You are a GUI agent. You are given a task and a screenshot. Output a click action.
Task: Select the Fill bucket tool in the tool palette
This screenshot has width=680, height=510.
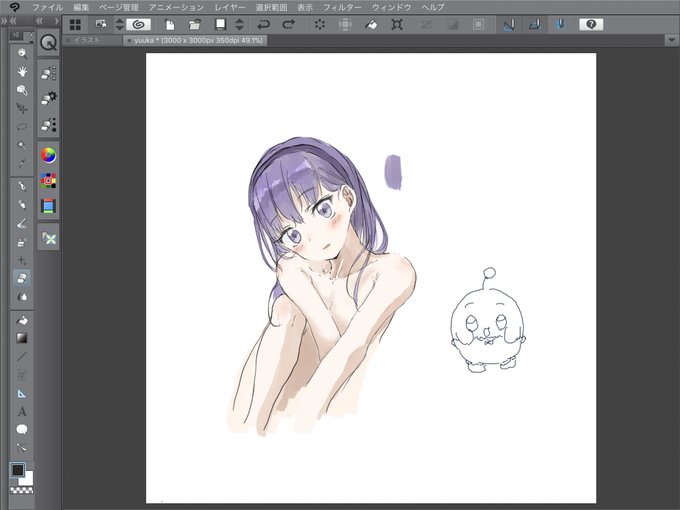pyautogui.click(x=22, y=320)
